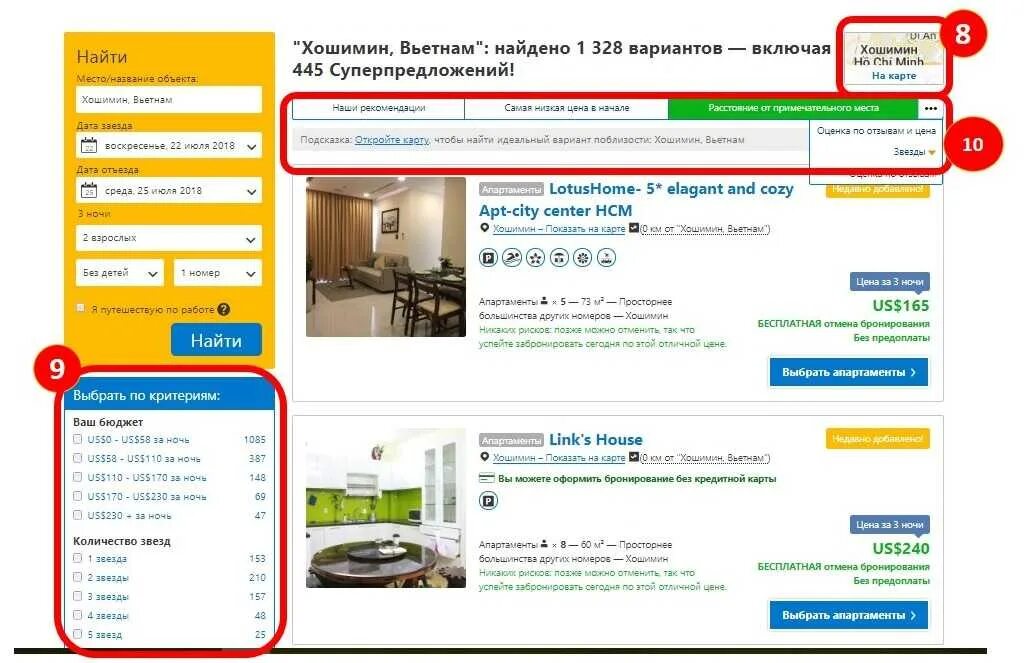Toggle Я путешествую по работе checkbox

(81, 308)
